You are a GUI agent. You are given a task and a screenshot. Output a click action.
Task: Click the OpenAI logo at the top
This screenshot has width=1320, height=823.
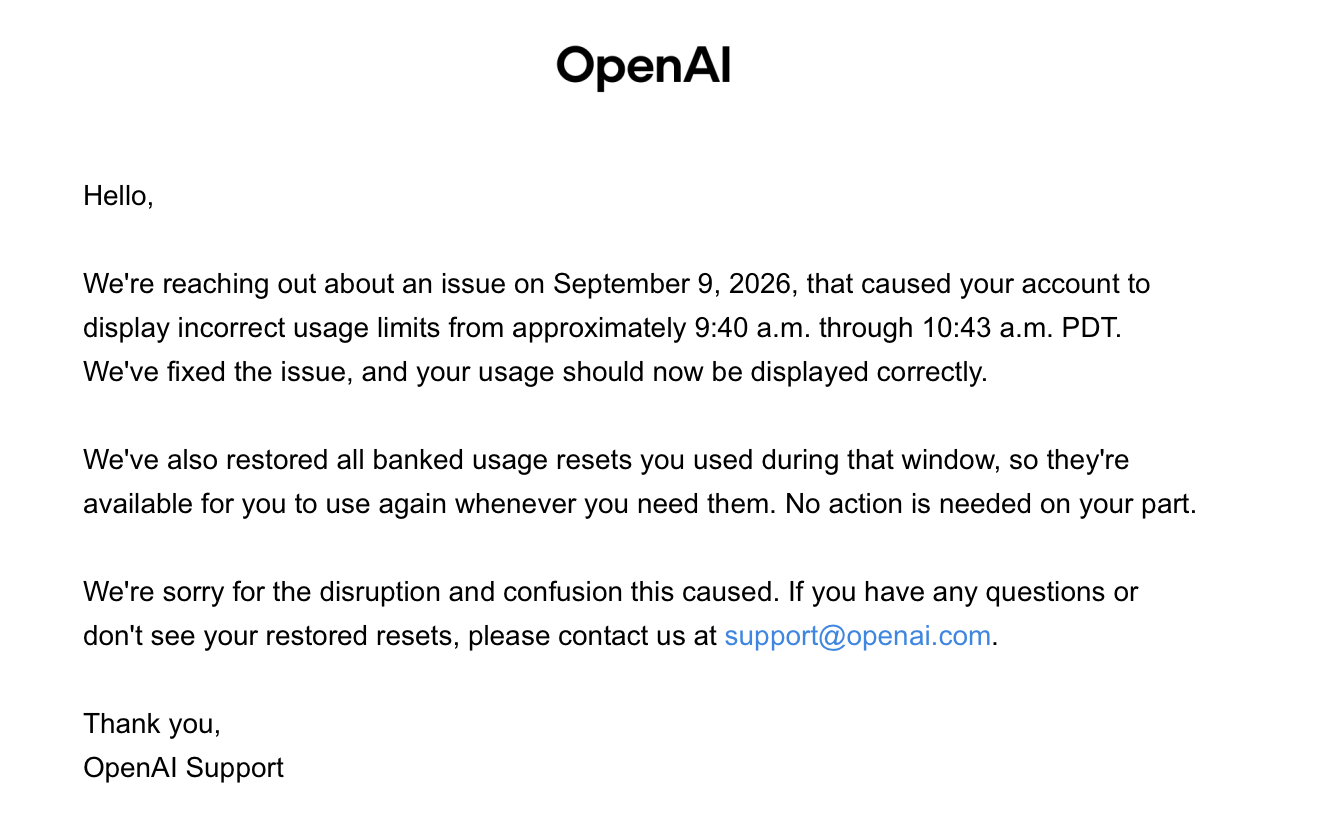click(643, 66)
